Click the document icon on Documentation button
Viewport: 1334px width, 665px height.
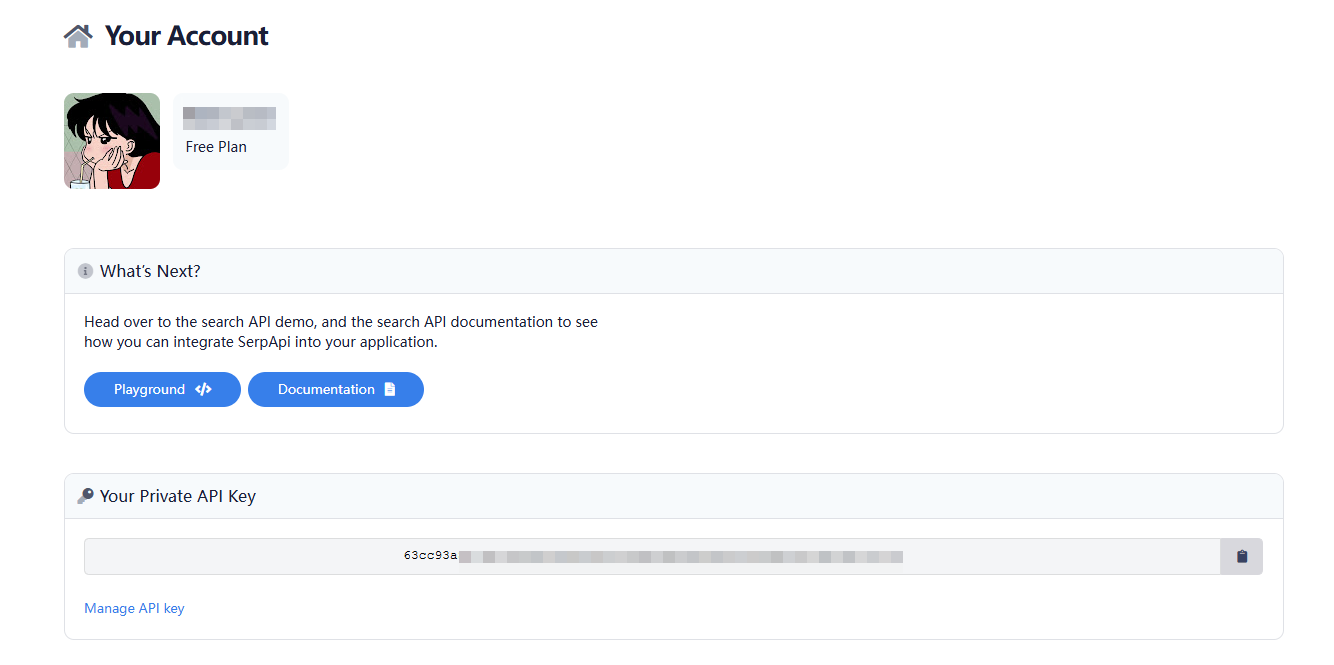coord(390,390)
